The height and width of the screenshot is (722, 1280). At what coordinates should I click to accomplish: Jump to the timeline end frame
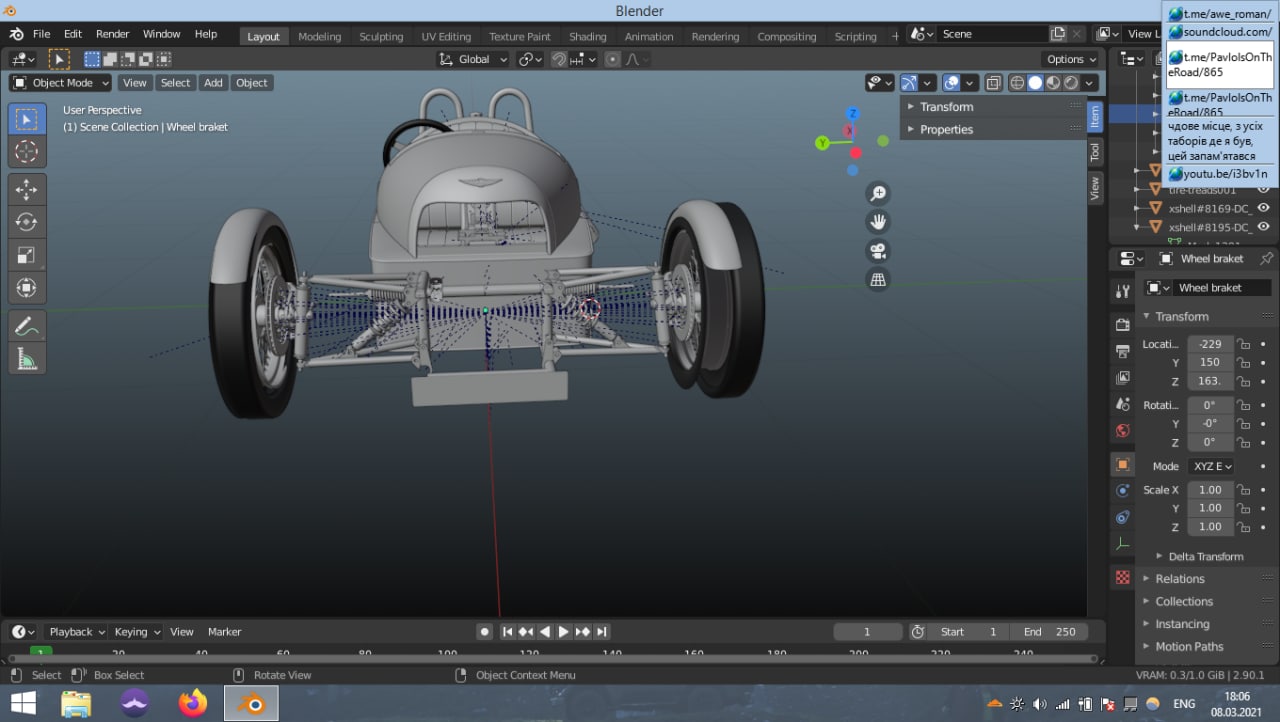click(602, 632)
